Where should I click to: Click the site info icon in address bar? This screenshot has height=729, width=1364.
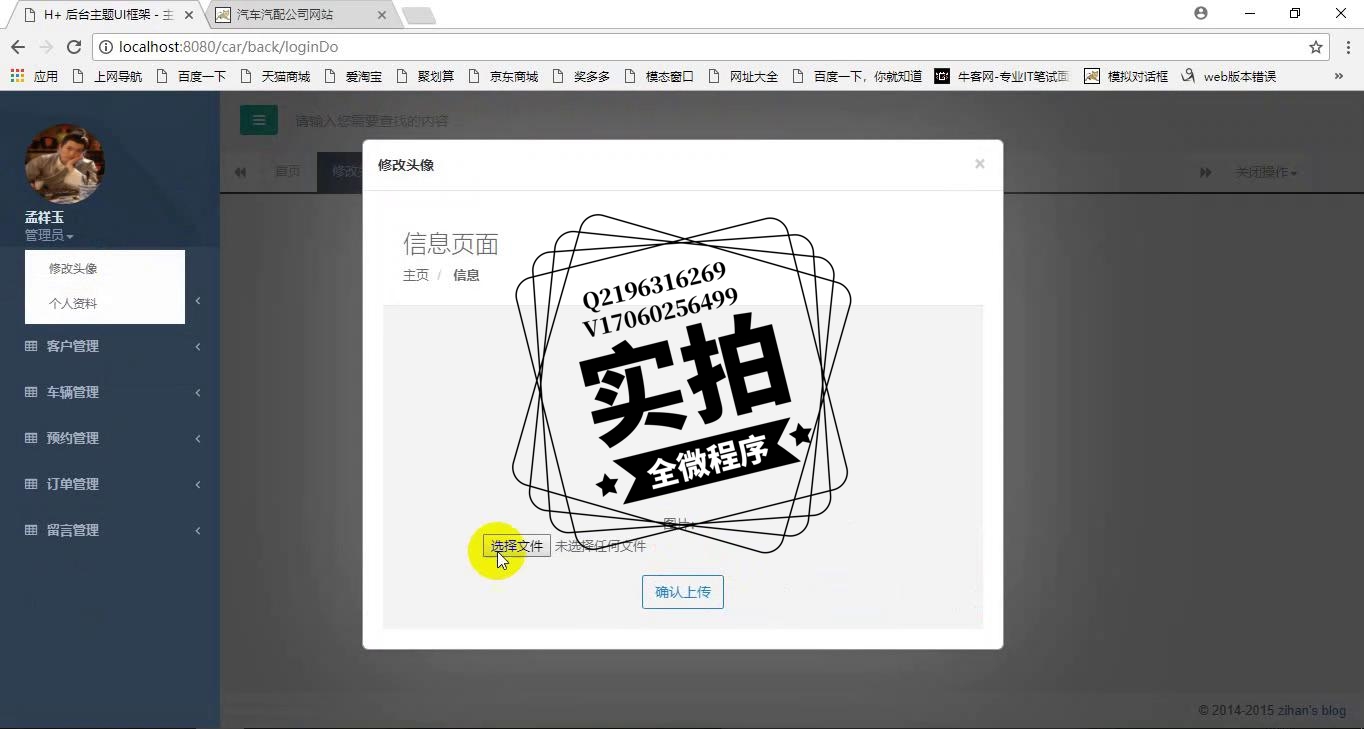(x=106, y=47)
